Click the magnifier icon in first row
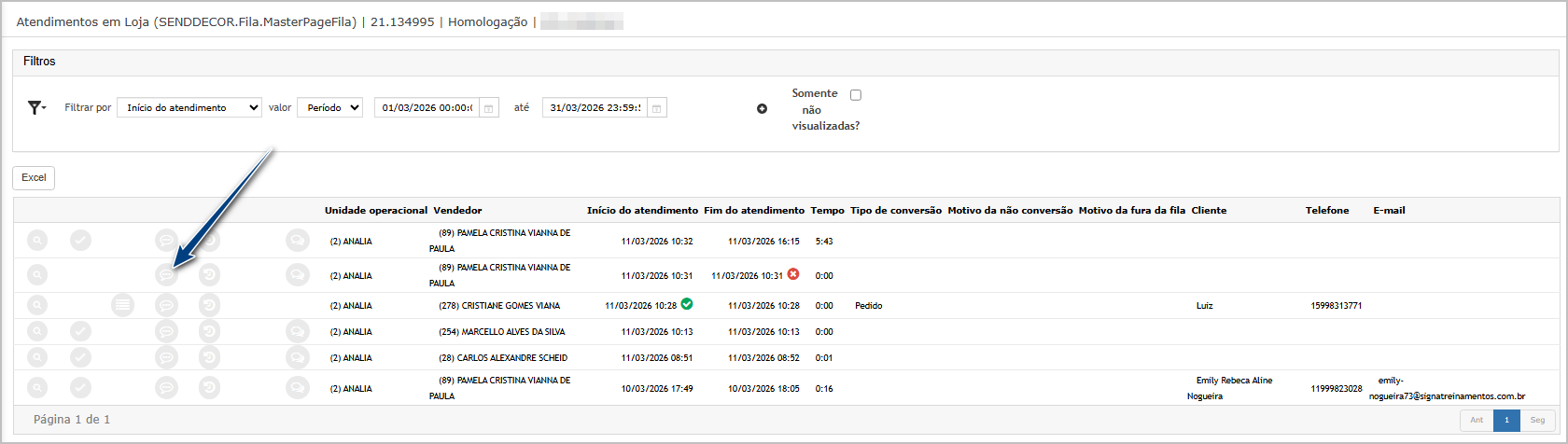 tap(36, 241)
